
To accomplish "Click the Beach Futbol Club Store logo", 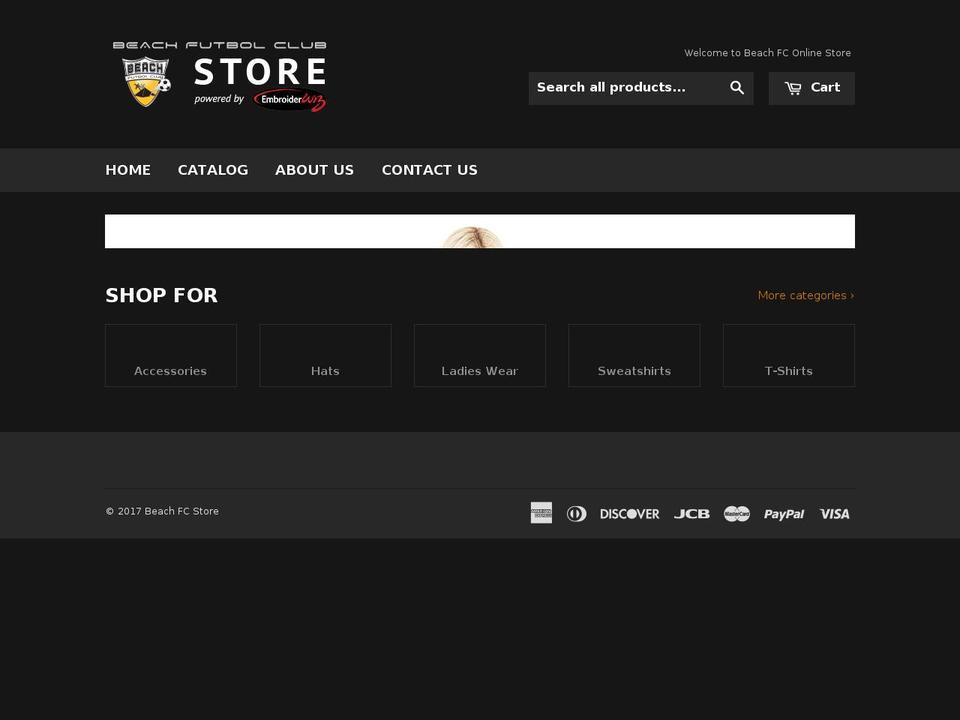I will (219, 76).
